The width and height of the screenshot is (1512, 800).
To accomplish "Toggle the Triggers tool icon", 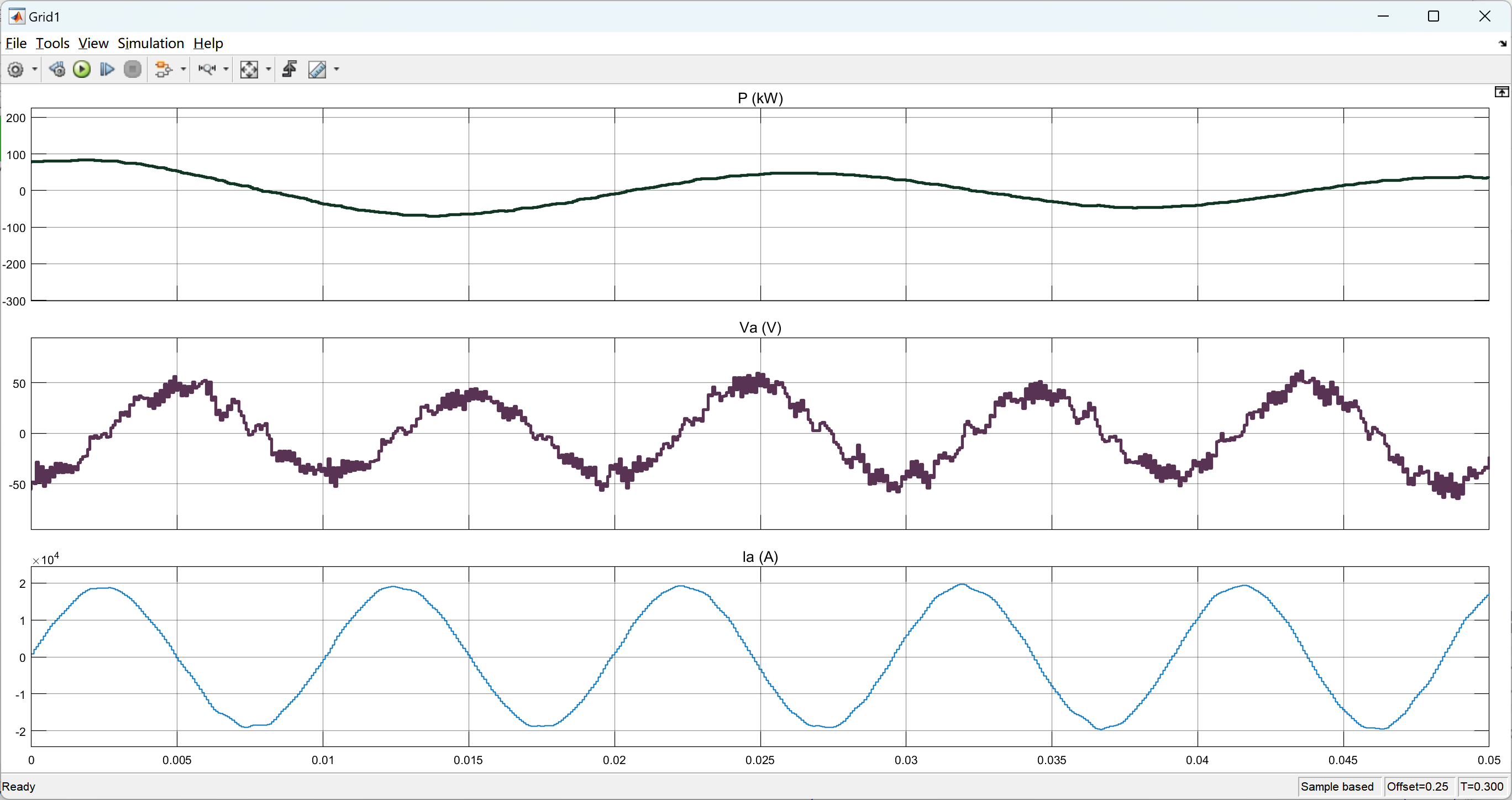I will tap(290, 69).
